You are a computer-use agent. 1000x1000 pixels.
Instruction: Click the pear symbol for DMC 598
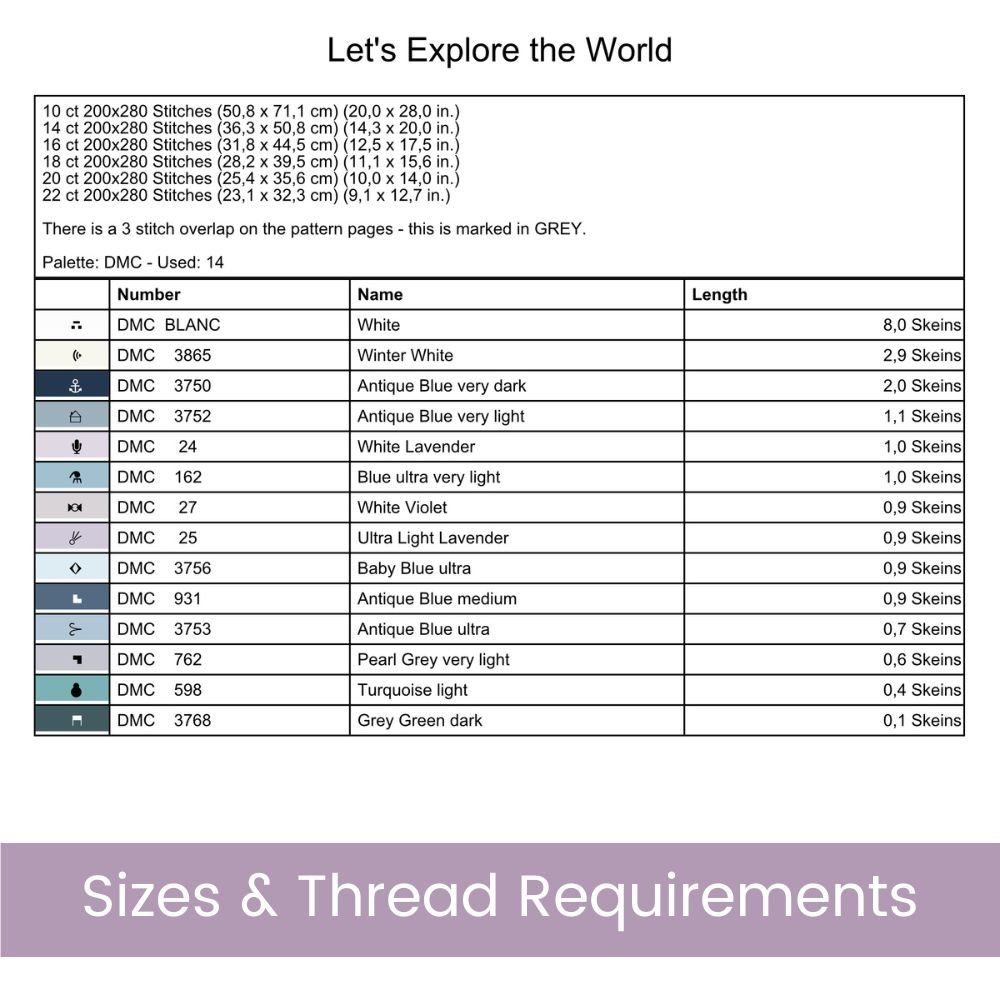point(76,690)
